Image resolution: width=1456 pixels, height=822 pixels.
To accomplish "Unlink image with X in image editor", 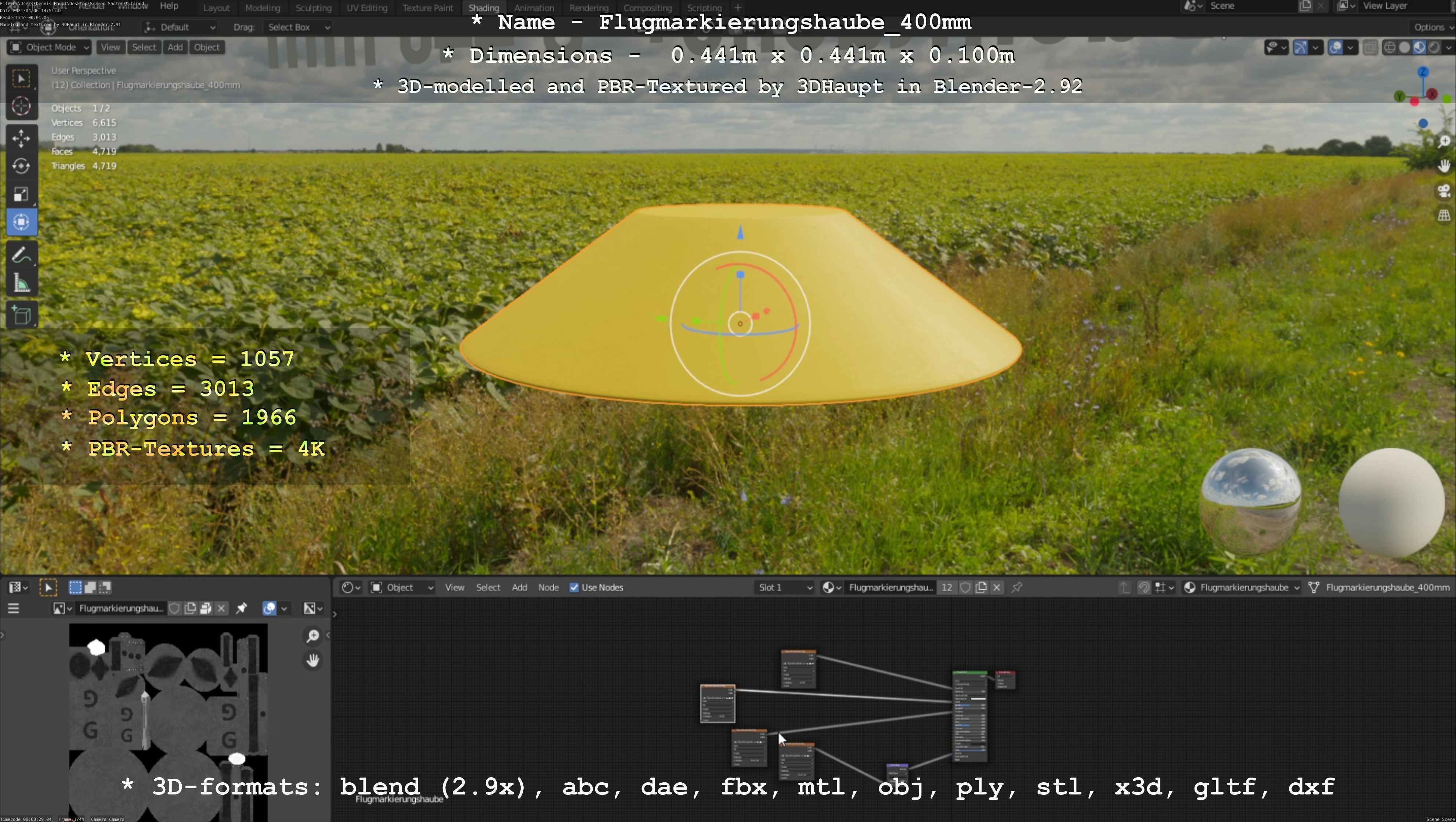I will [x=221, y=608].
